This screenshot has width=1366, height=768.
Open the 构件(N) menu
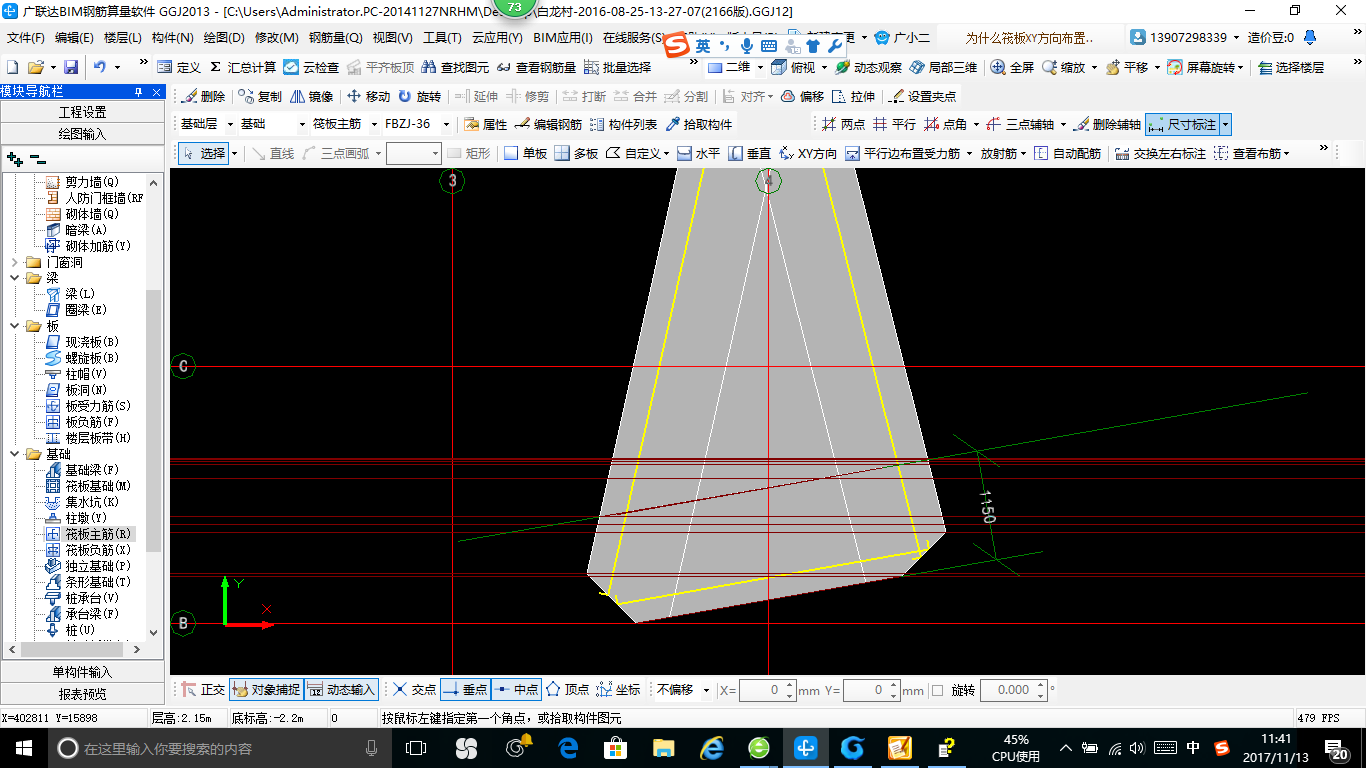pyautogui.click(x=172, y=38)
